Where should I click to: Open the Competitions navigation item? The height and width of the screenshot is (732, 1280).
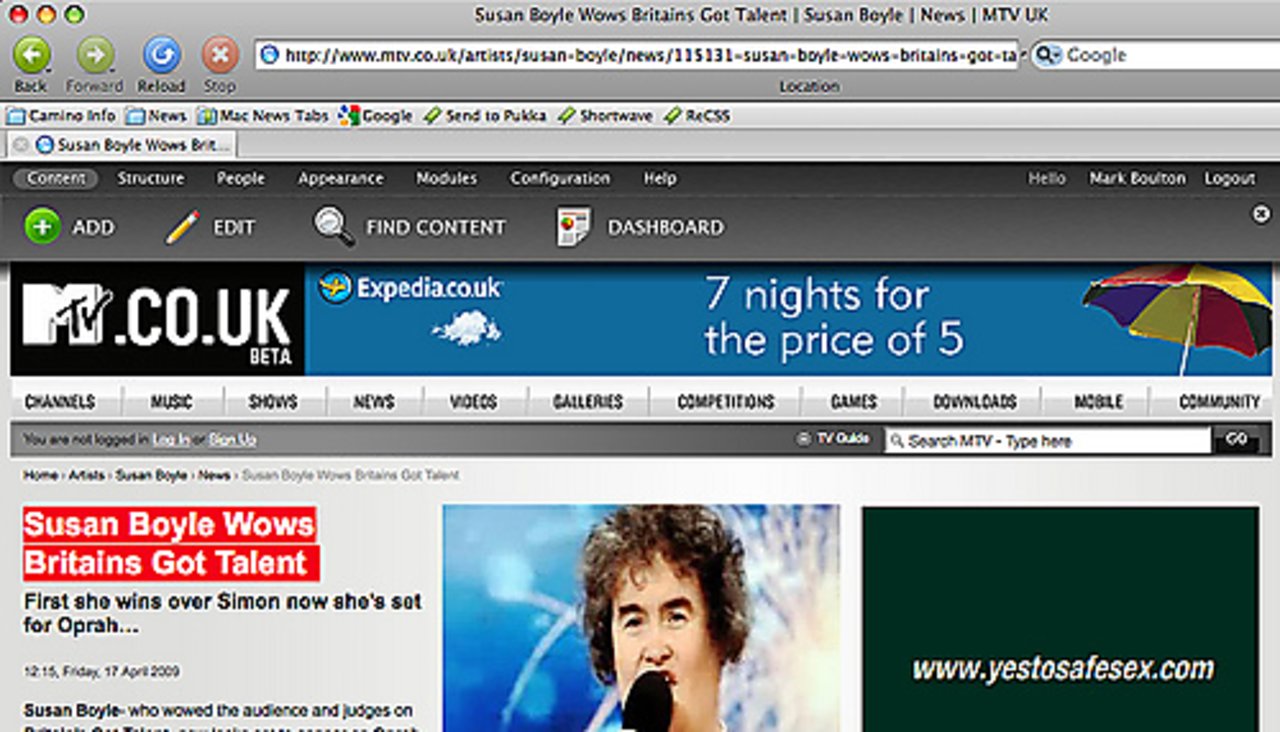[x=726, y=402]
